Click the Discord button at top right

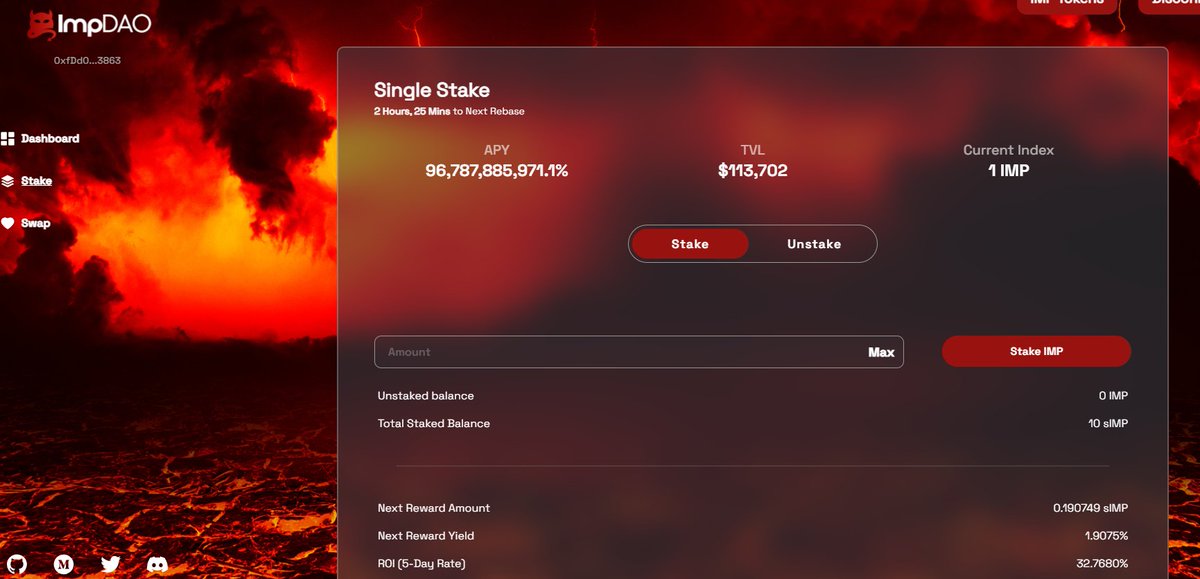[1169, 4]
